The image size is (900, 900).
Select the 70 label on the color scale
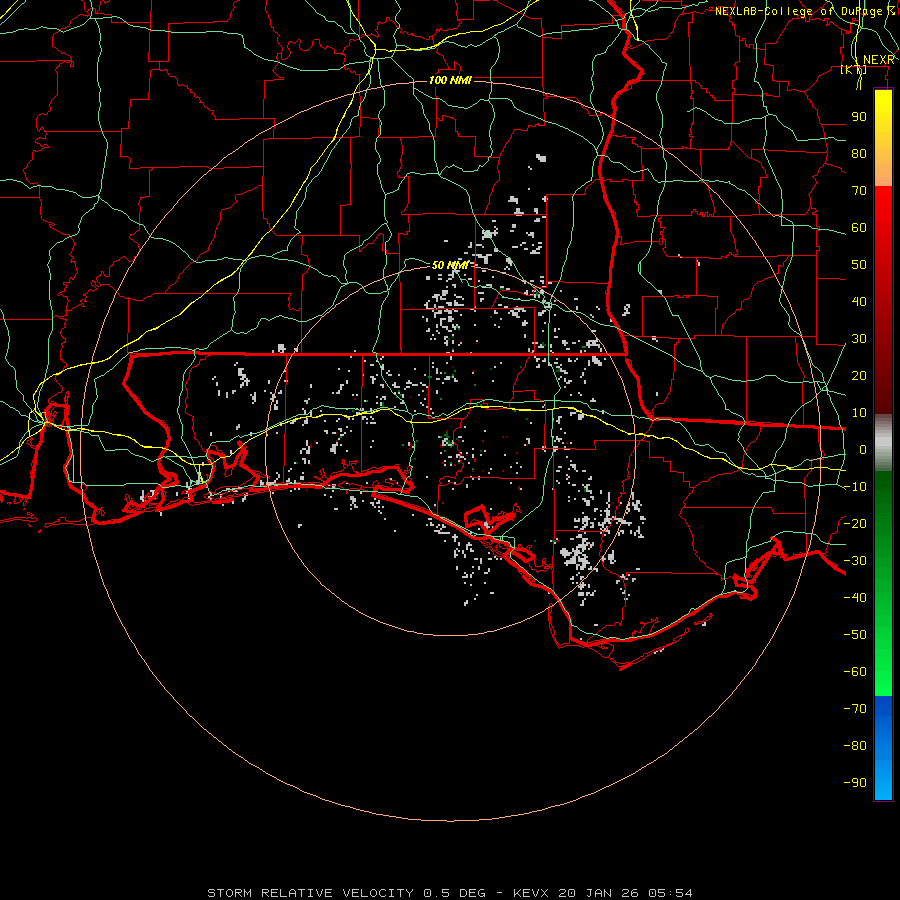[x=859, y=191]
